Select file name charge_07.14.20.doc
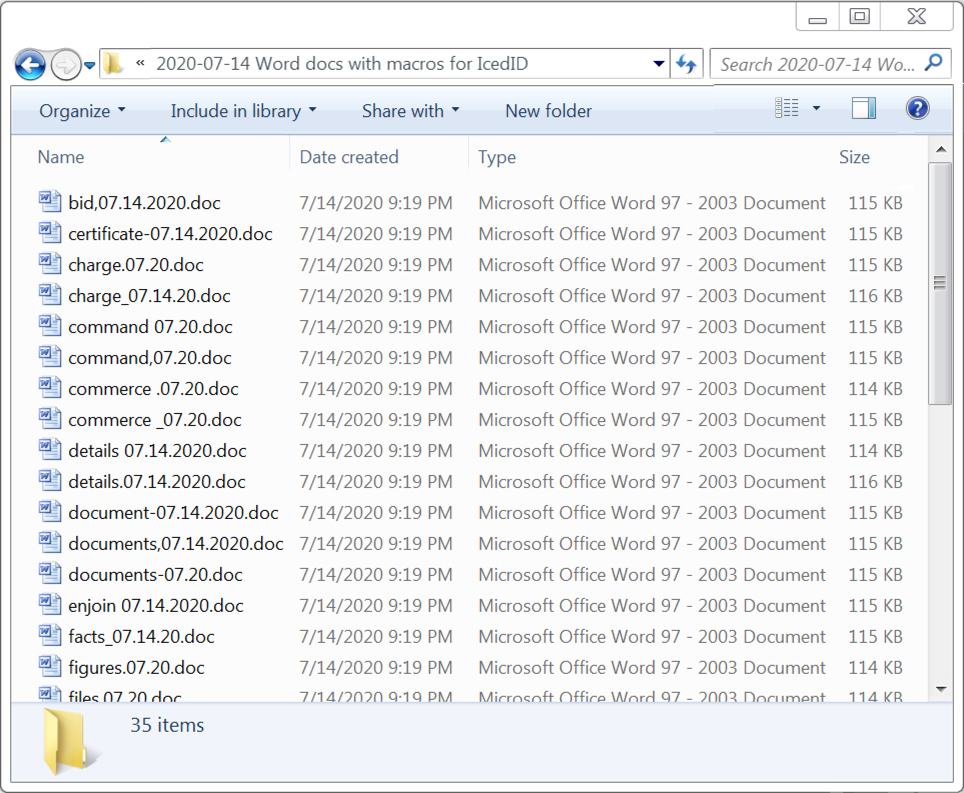 [x=149, y=296]
